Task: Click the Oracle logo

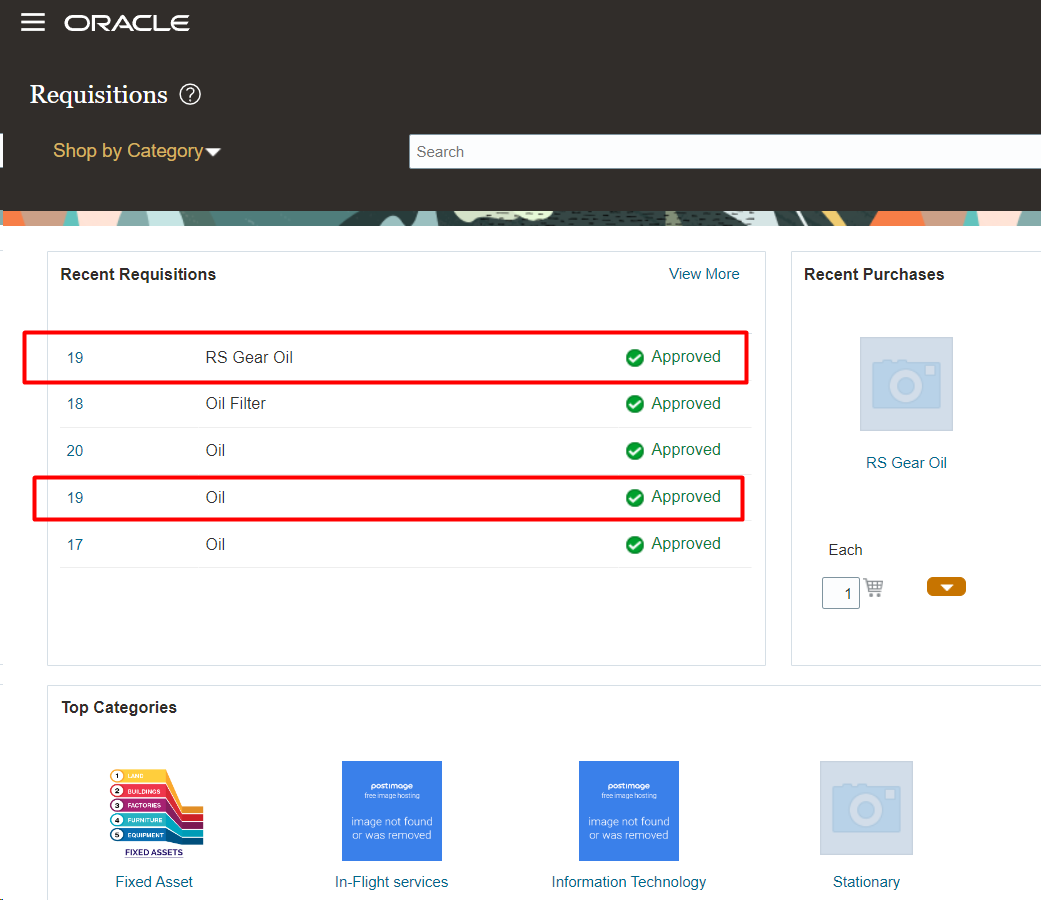Action: pyautogui.click(x=126, y=22)
